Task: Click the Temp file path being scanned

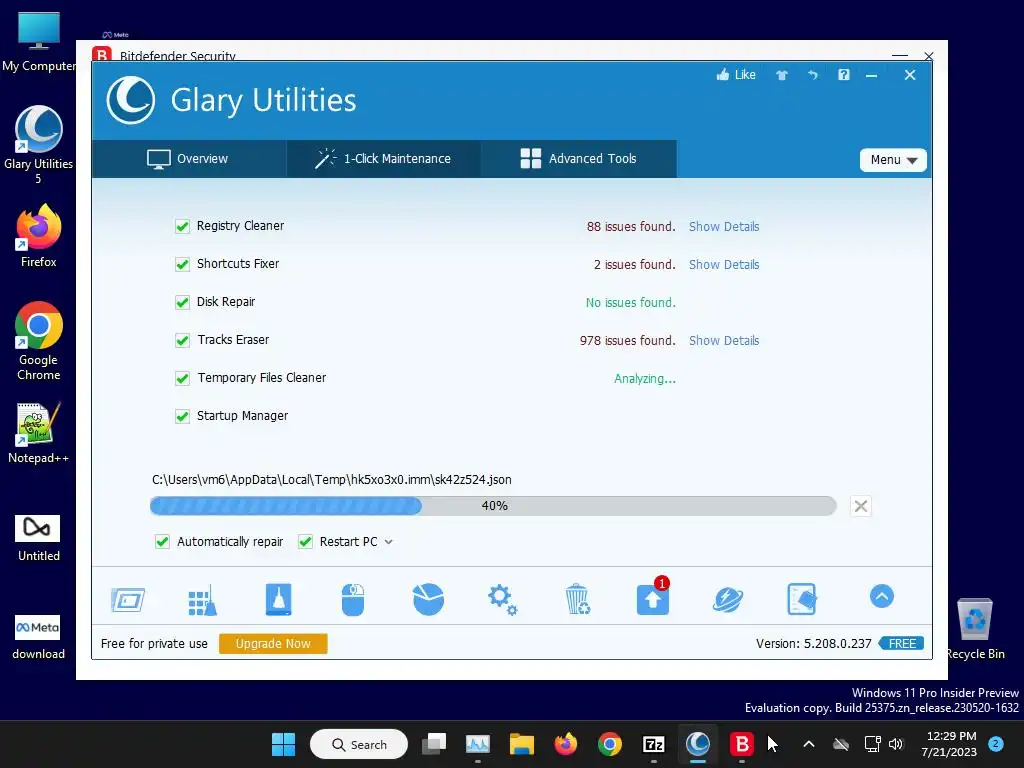Action: tap(332, 479)
